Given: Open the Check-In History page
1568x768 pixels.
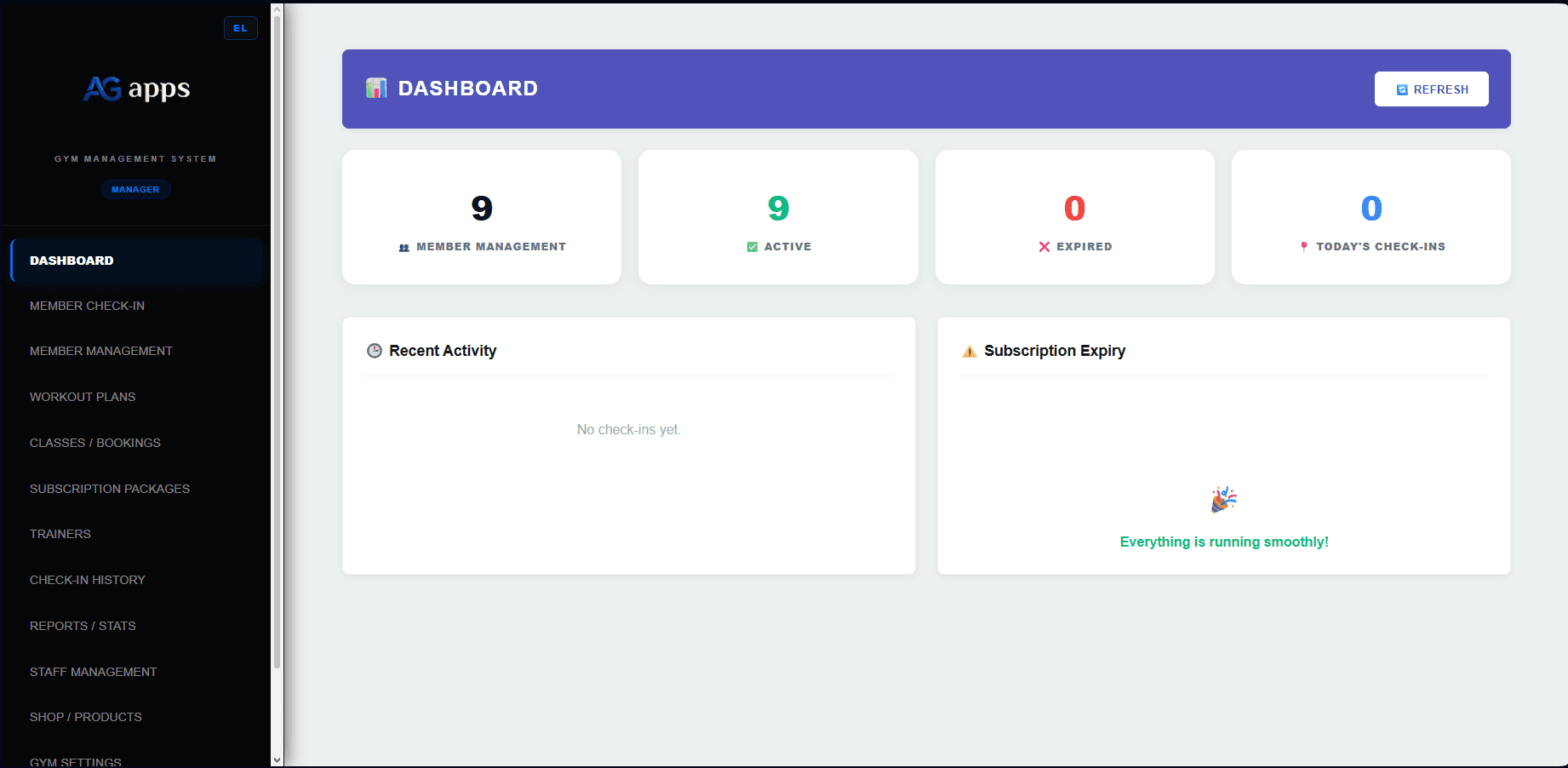Looking at the screenshot, I should click(x=87, y=580).
